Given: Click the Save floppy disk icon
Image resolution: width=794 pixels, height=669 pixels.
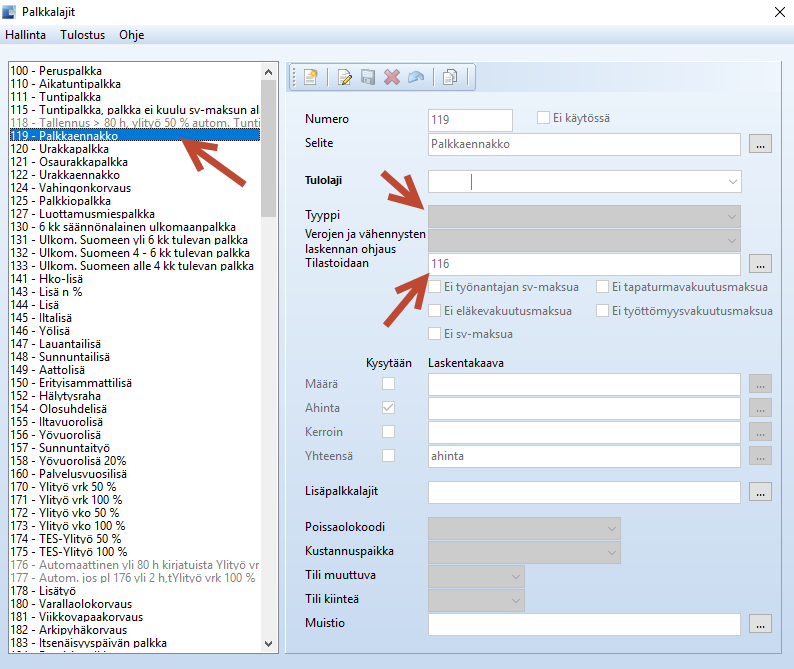Looking at the screenshot, I should click(x=368, y=77).
